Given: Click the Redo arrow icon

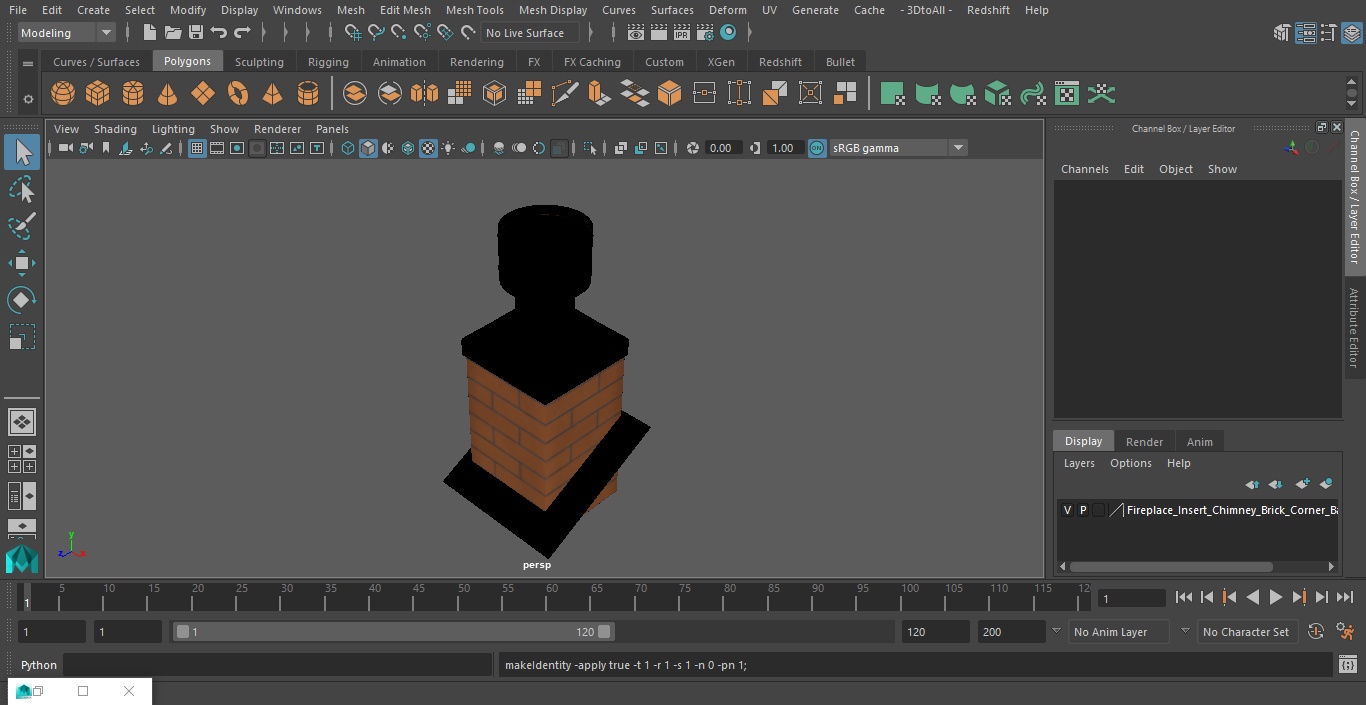Looking at the screenshot, I should tap(242, 33).
